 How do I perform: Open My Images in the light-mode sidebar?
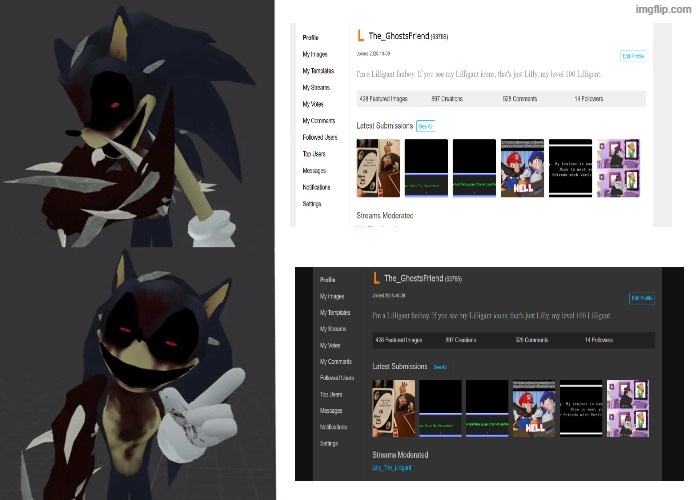315,54
